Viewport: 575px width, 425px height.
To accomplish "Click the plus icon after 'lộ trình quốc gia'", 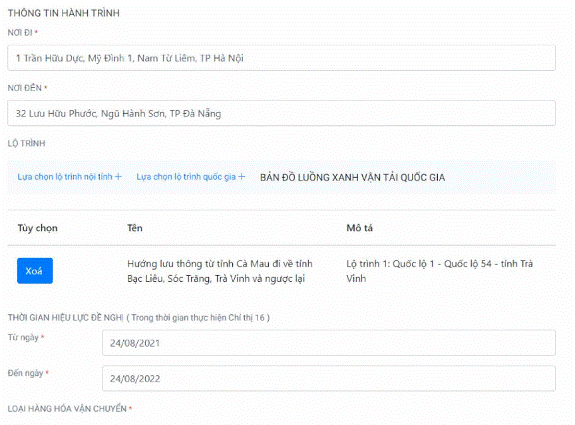I will pos(241,177).
